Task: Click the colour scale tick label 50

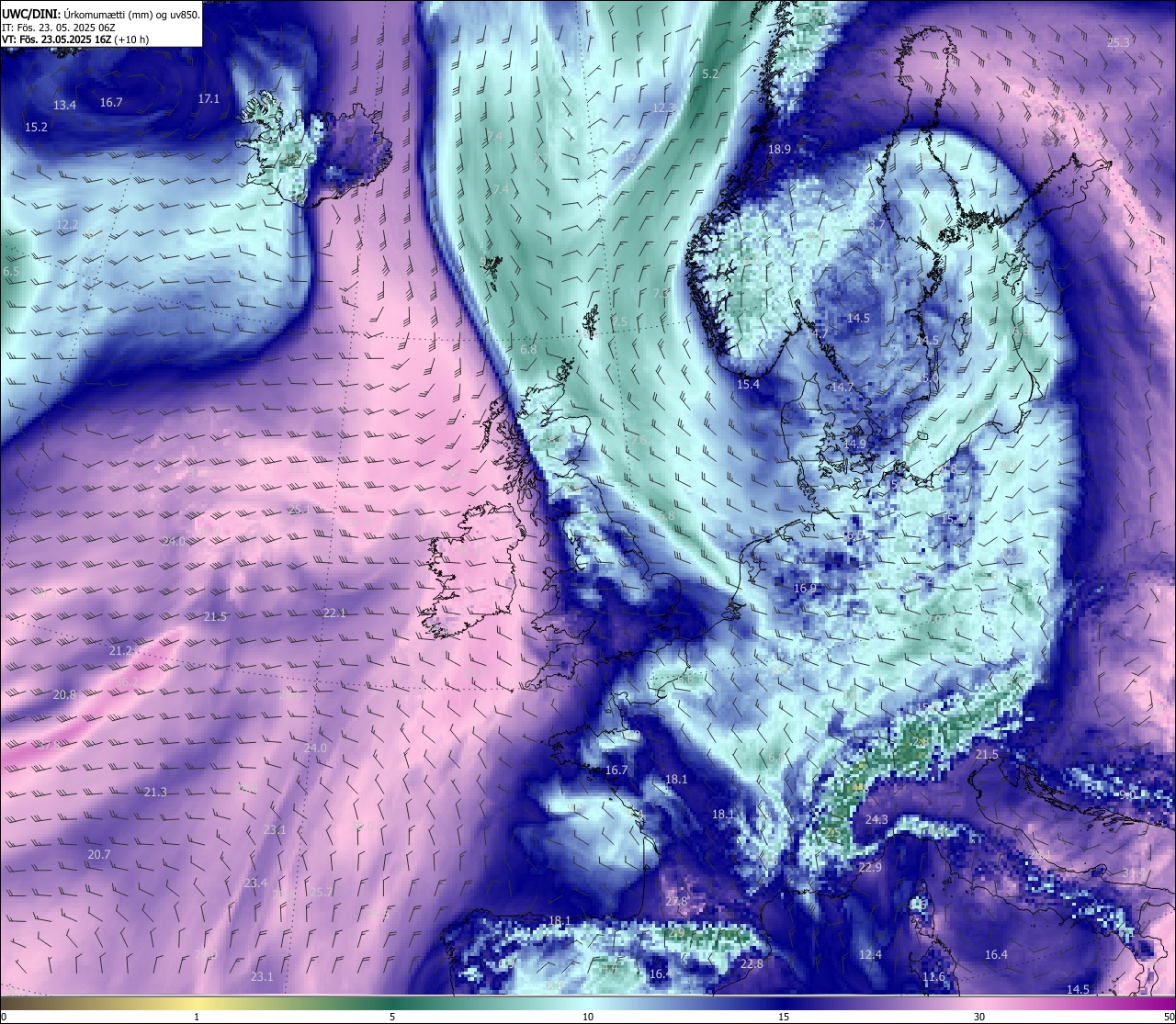Action: (x=1169, y=1017)
